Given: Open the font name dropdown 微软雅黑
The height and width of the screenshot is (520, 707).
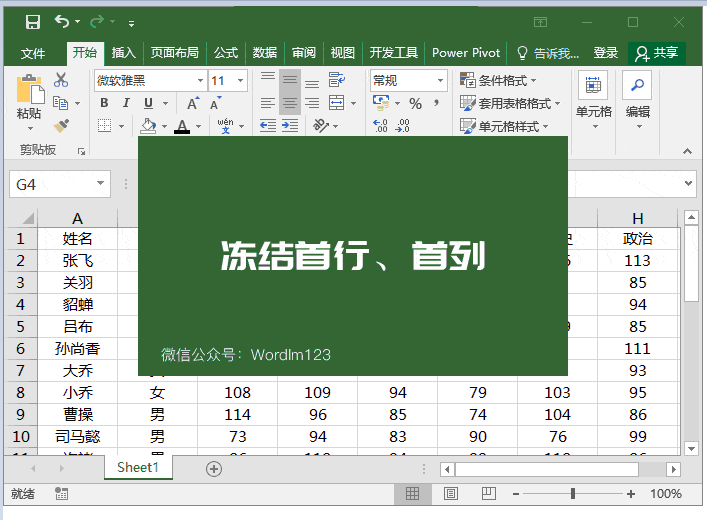Looking at the screenshot, I should [200, 81].
